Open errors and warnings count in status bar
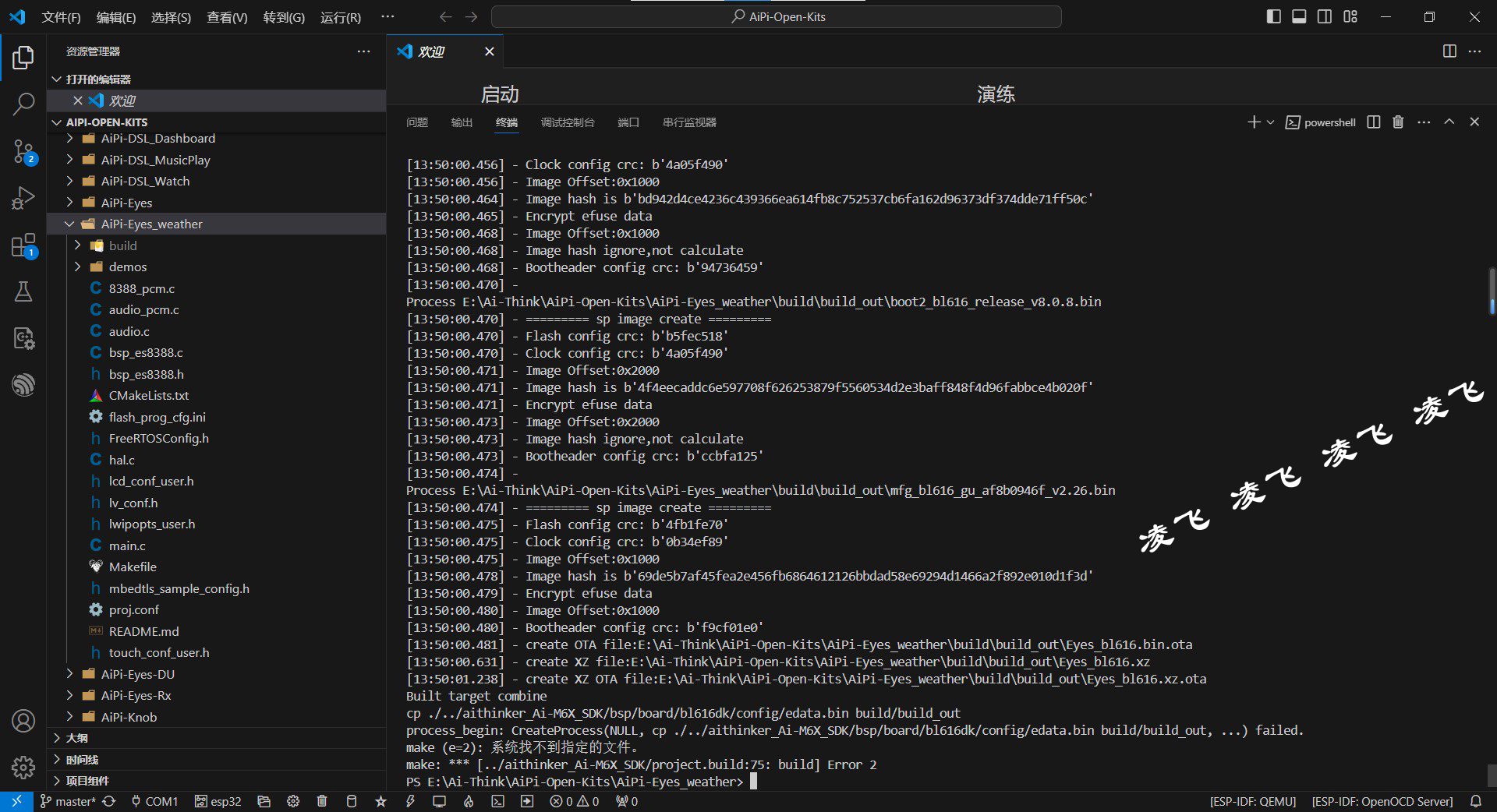This screenshot has height=812, width=1497. (x=575, y=801)
